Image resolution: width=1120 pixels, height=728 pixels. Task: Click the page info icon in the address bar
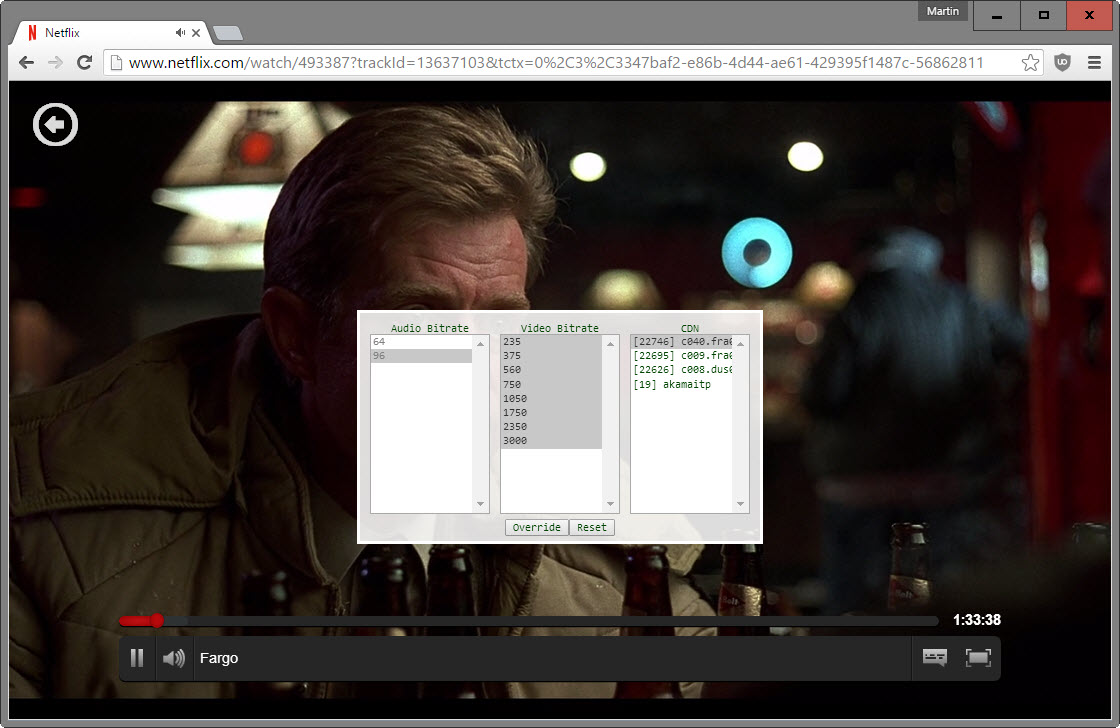(x=116, y=63)
